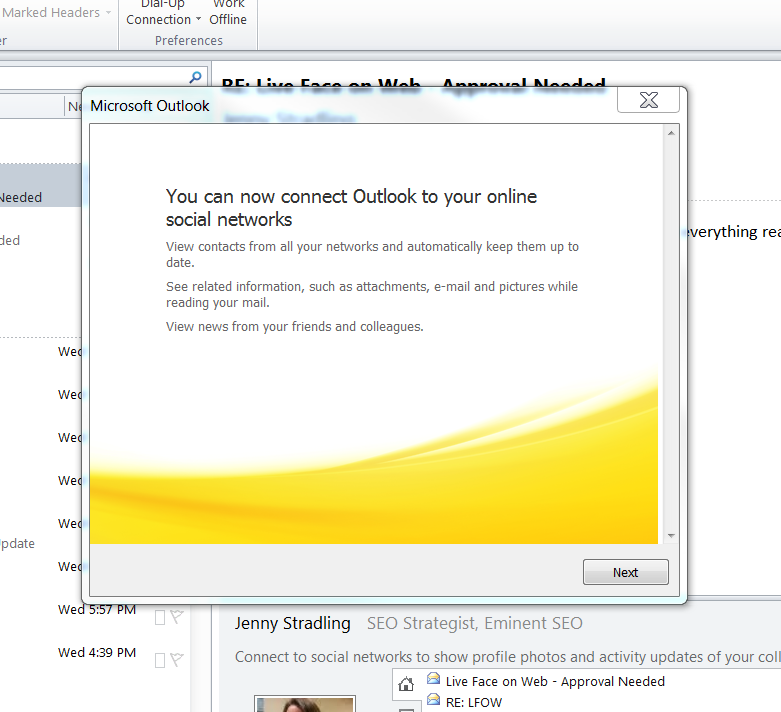Click the dialog scrollbar down arrow

[671, 536]
